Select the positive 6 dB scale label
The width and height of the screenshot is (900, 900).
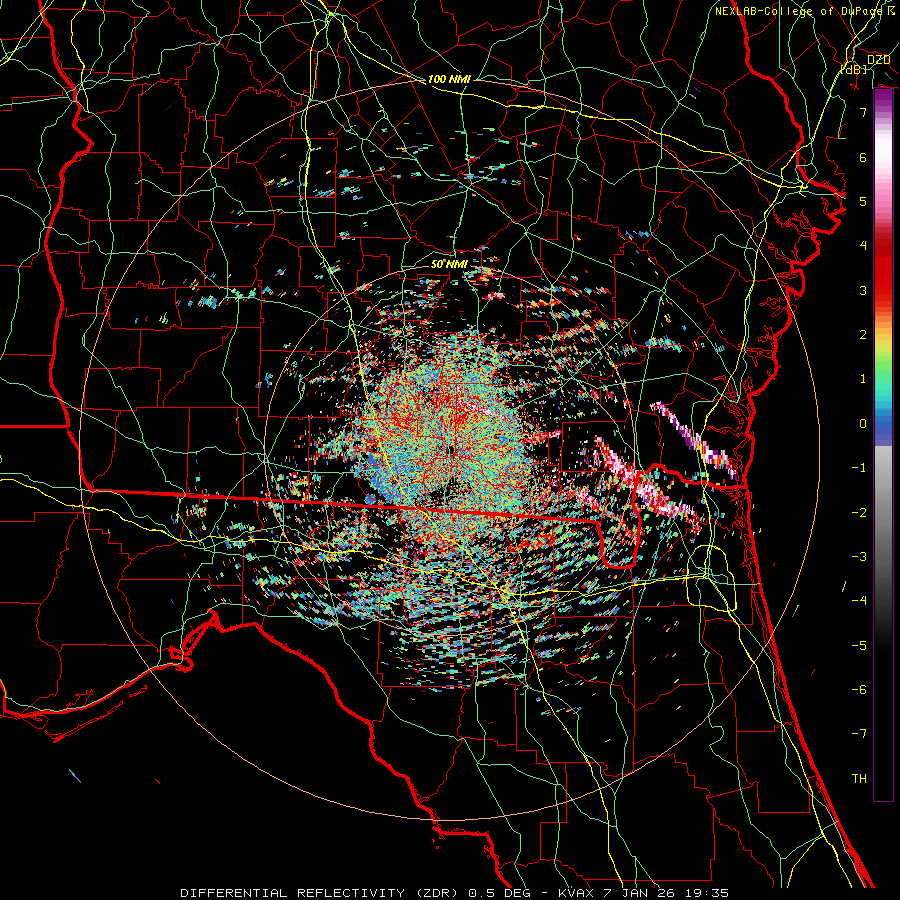tap(863, 157)
